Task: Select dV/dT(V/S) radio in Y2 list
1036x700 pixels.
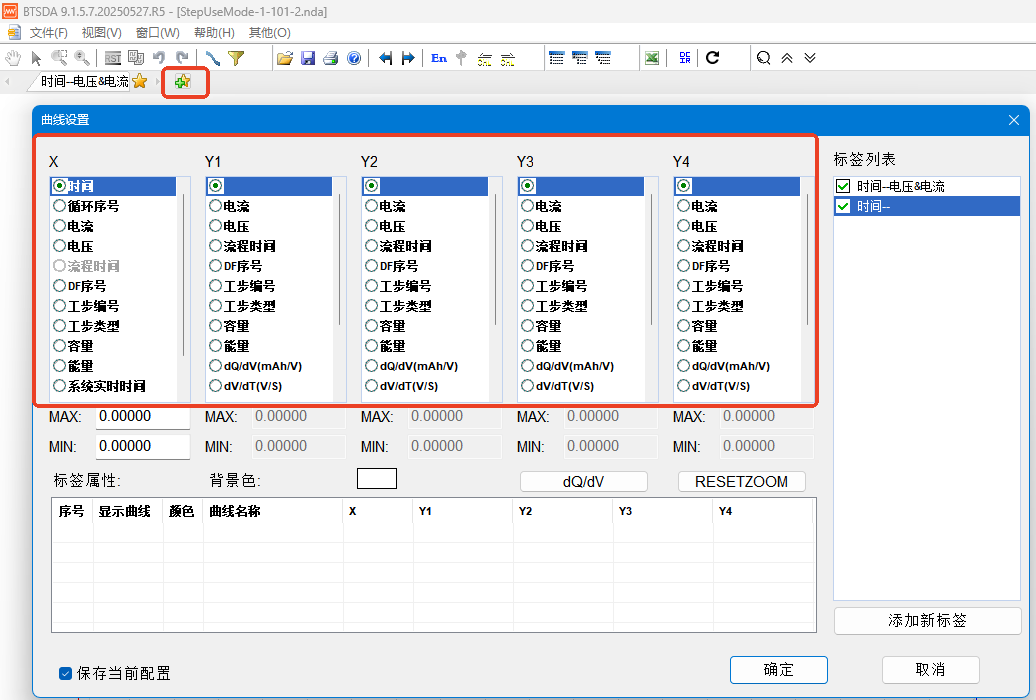Action: pos(371,386)
